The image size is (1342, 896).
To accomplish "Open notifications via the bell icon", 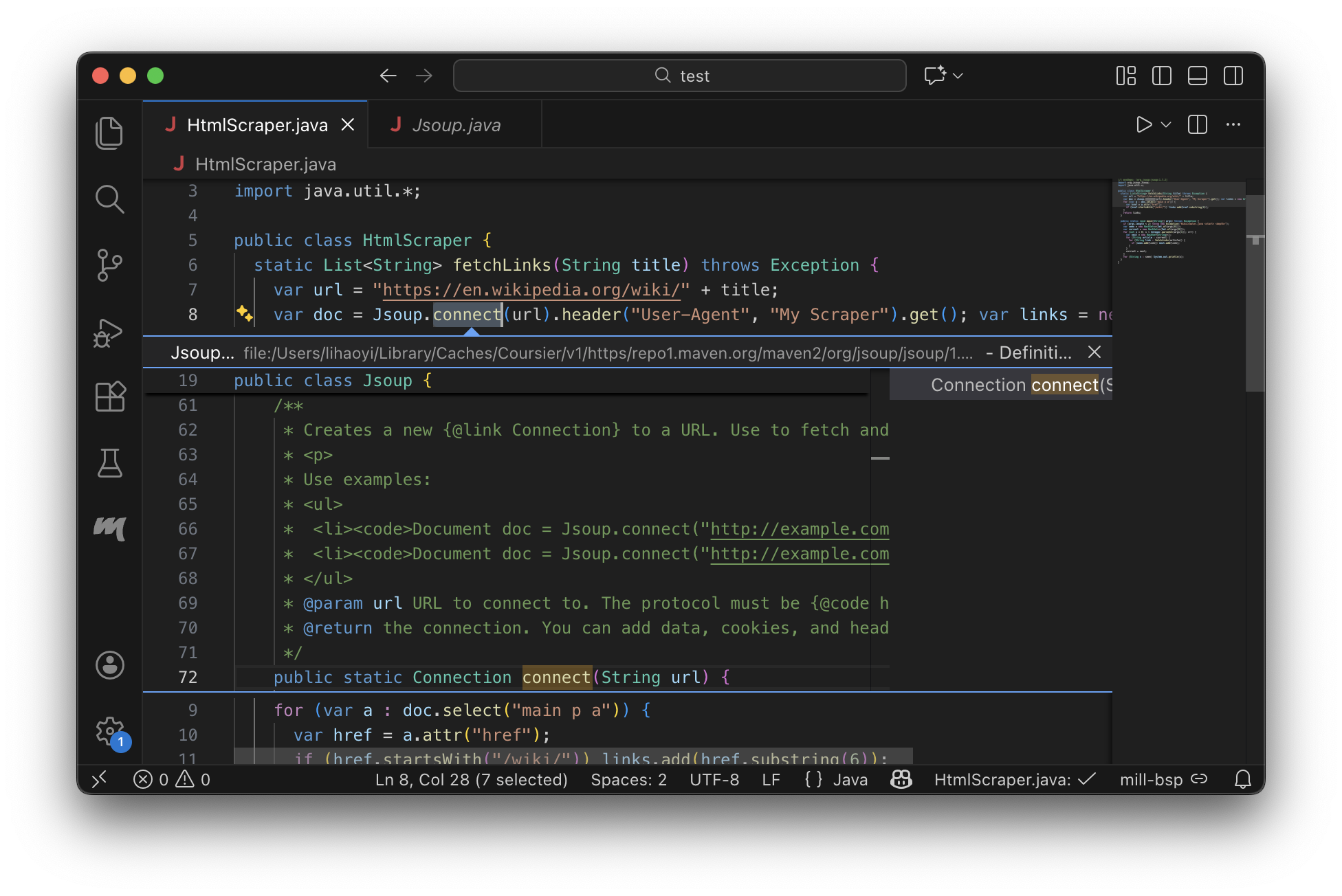I will 1244,779.
